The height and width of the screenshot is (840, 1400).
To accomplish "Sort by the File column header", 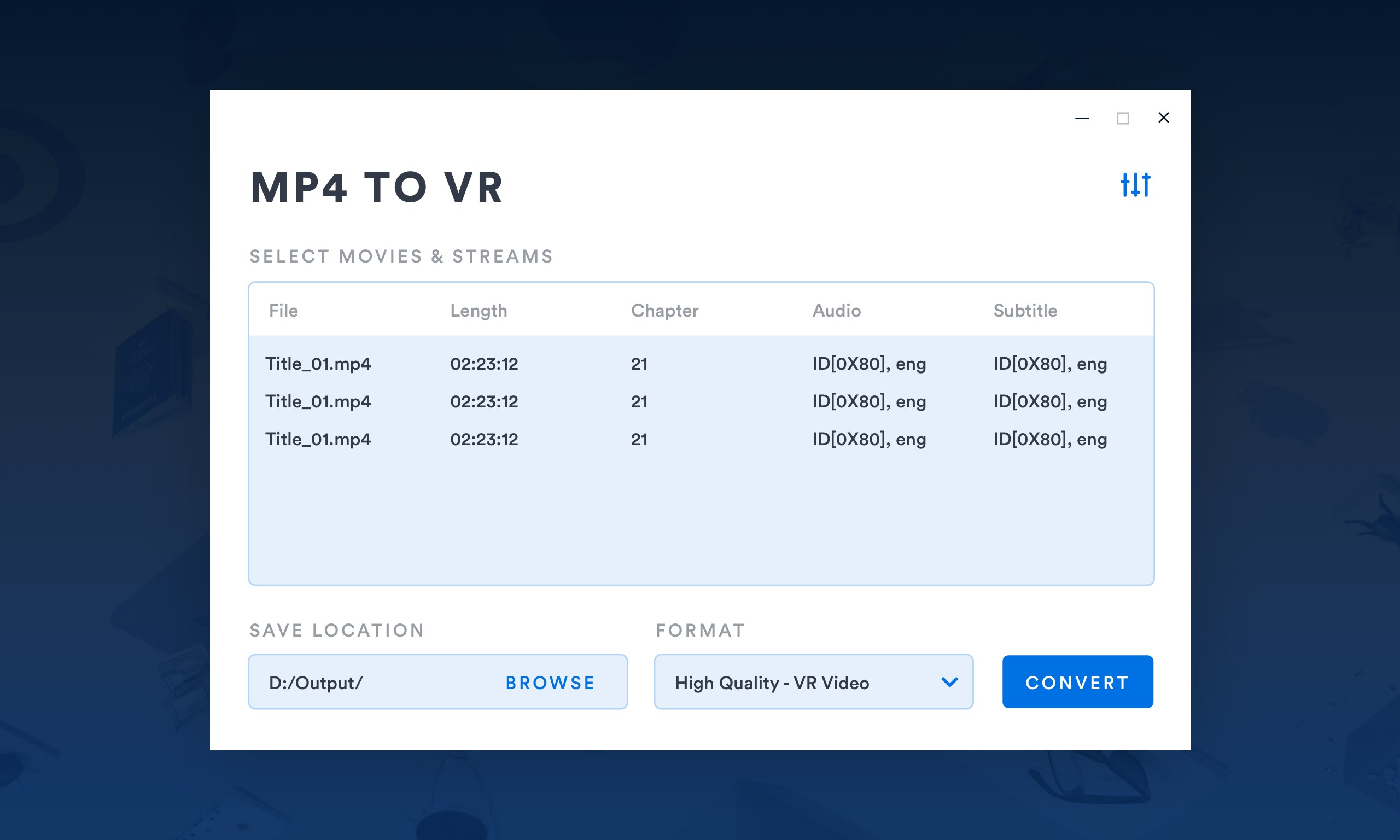I will coord(283,310).
